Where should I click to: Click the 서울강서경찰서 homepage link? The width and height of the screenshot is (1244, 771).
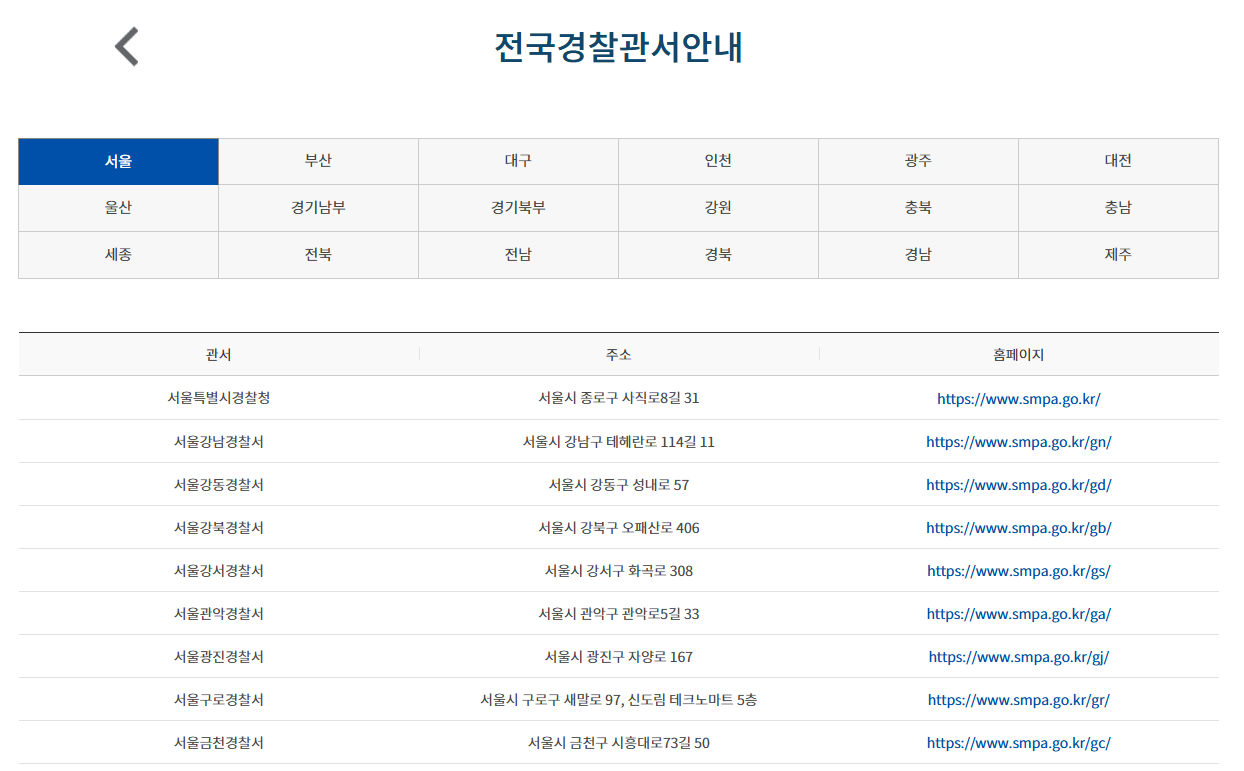(1018, 570)
